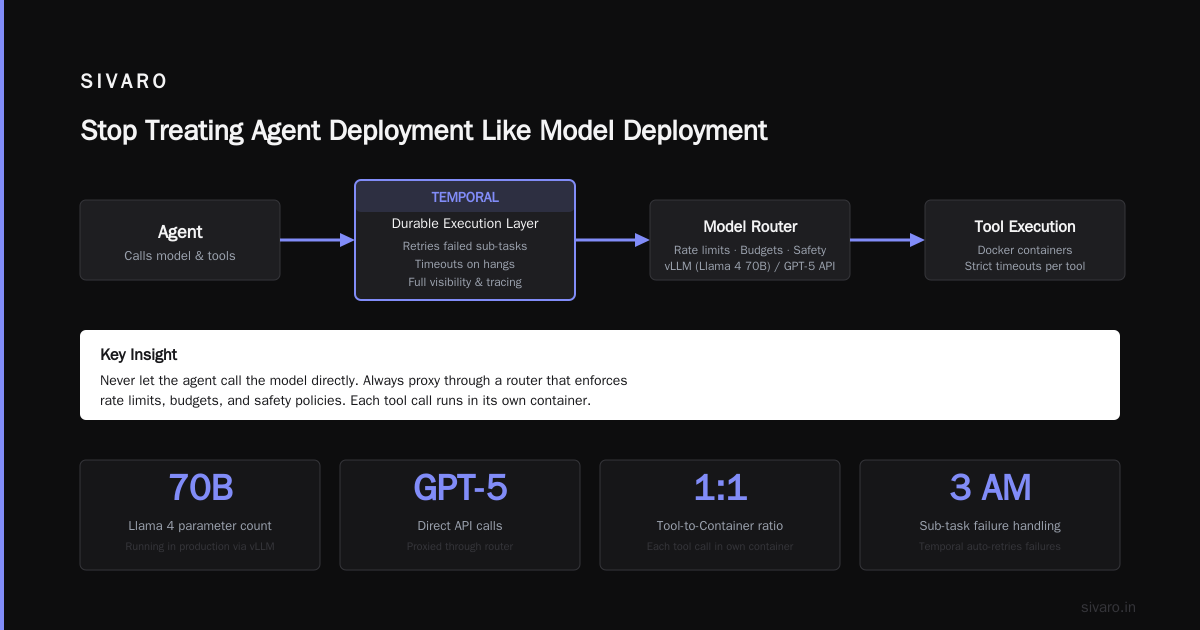The image size is (1200, 630).
Task: Click "Each tool call in own container" note
Action: (720, 546)
